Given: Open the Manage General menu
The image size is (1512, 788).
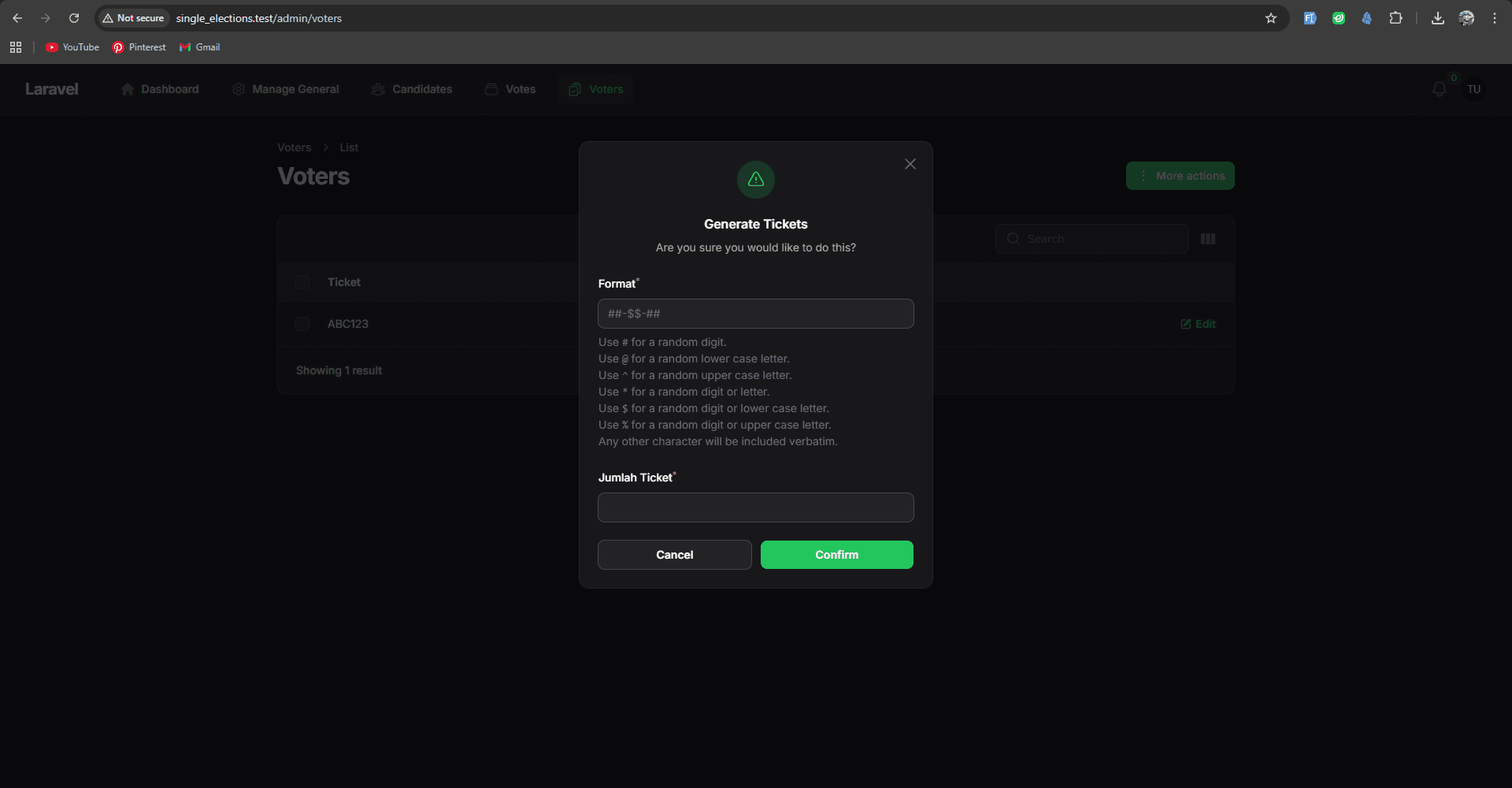Looking at the screenshot, I should [x=285, y=89].
